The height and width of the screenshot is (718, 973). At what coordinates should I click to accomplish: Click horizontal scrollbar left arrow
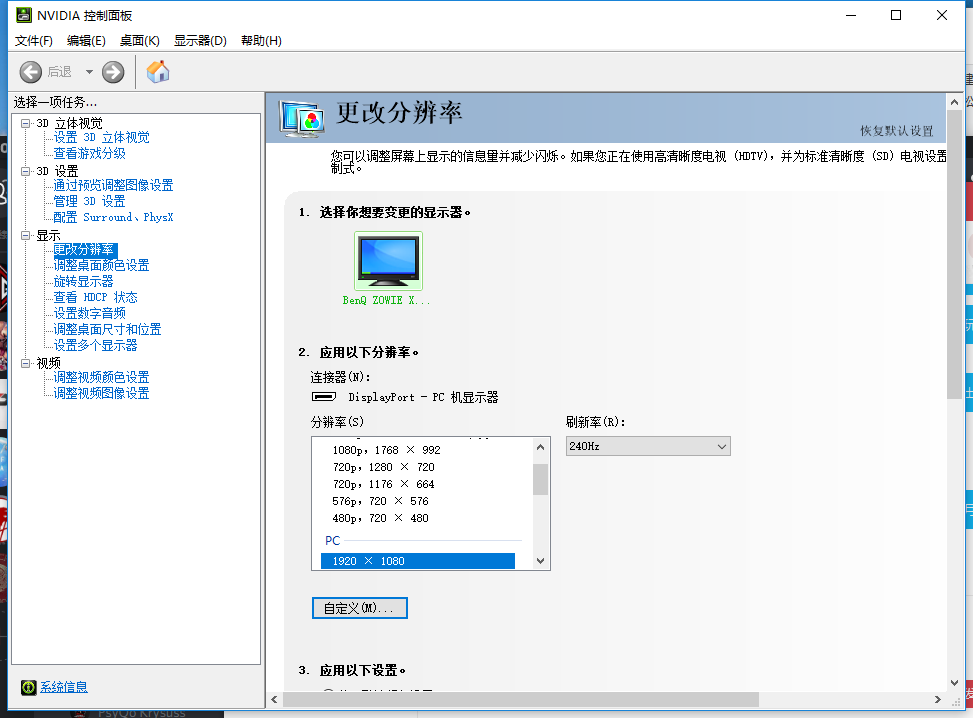274,699
